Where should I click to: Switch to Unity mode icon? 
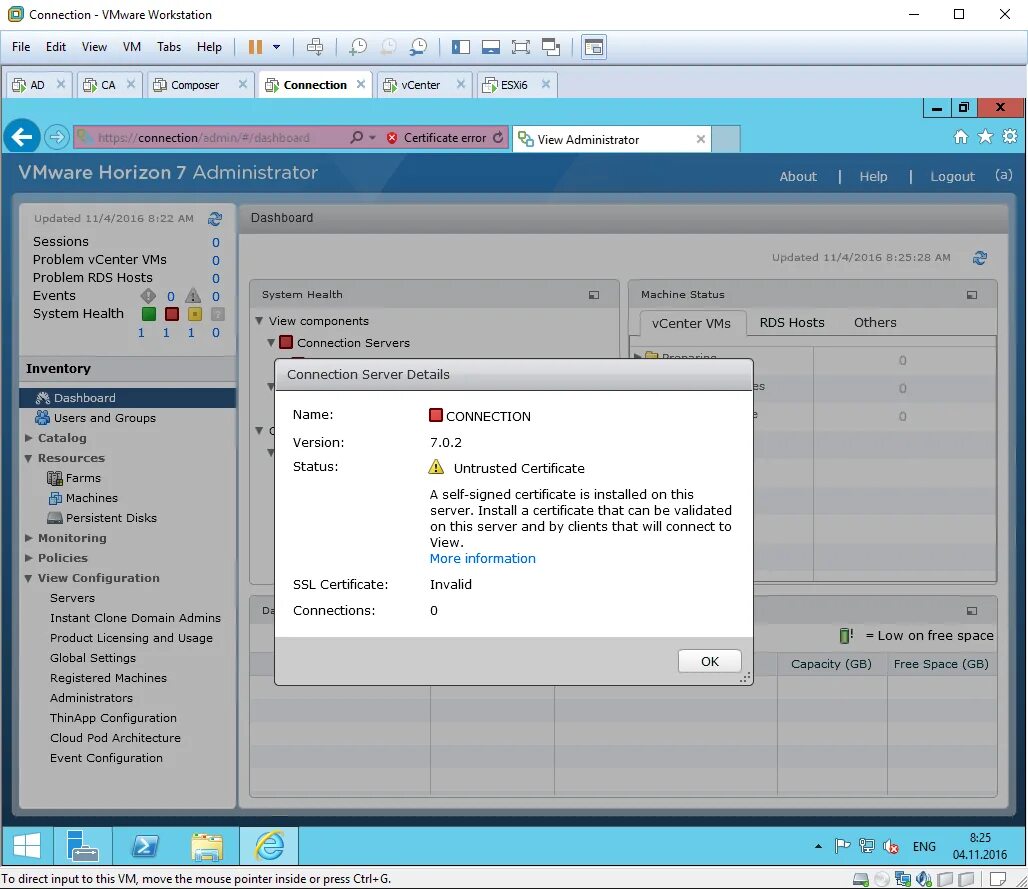point(551,47)
